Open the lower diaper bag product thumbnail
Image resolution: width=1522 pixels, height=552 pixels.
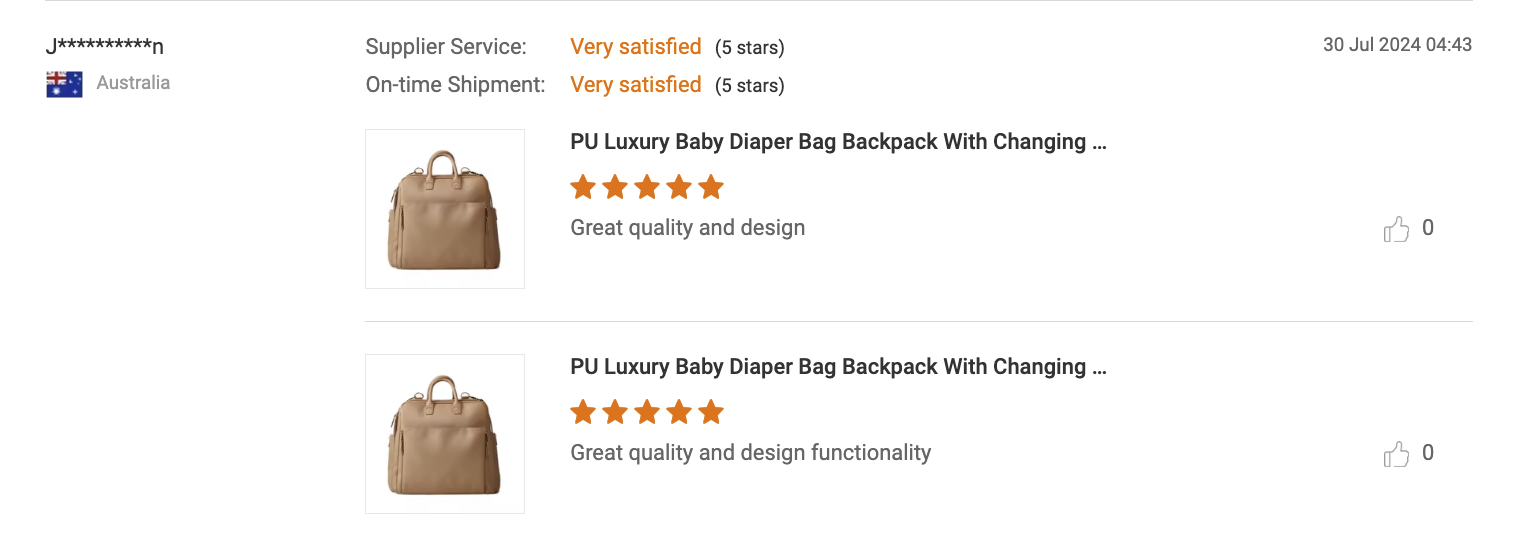tap(445, 434)
